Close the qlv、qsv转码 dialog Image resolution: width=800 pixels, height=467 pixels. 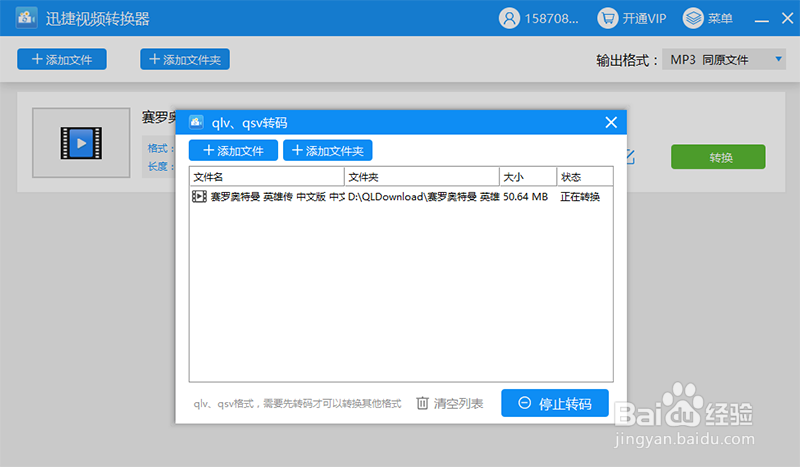pos(611,122)
